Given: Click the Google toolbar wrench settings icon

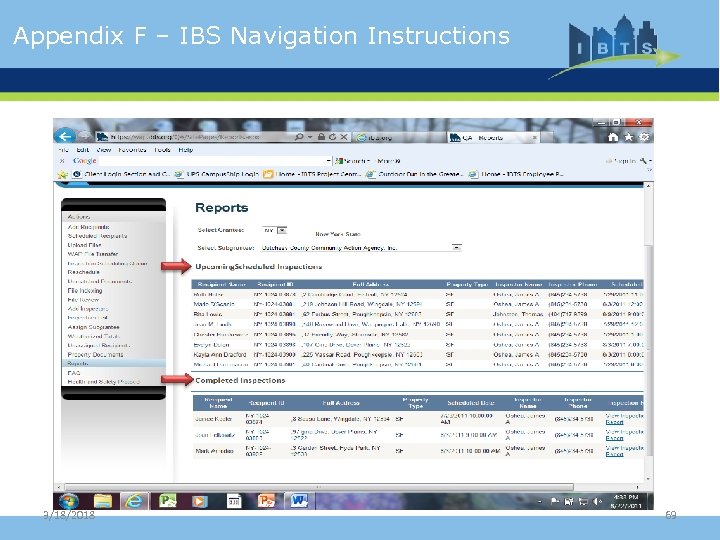Looking at the screenshot, I should click(x=644, y=161).
